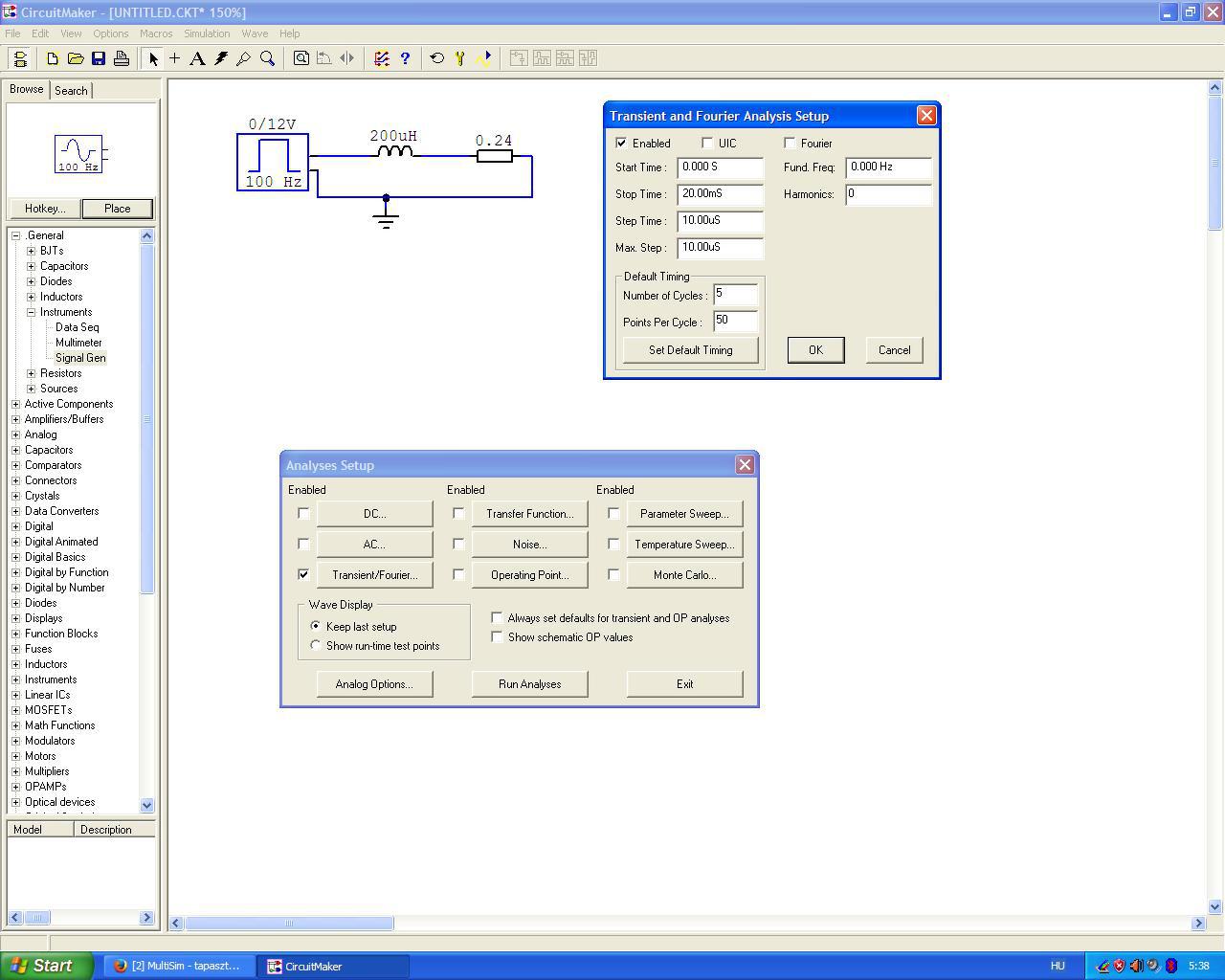Expand the Sources tree node

point(32,389)
